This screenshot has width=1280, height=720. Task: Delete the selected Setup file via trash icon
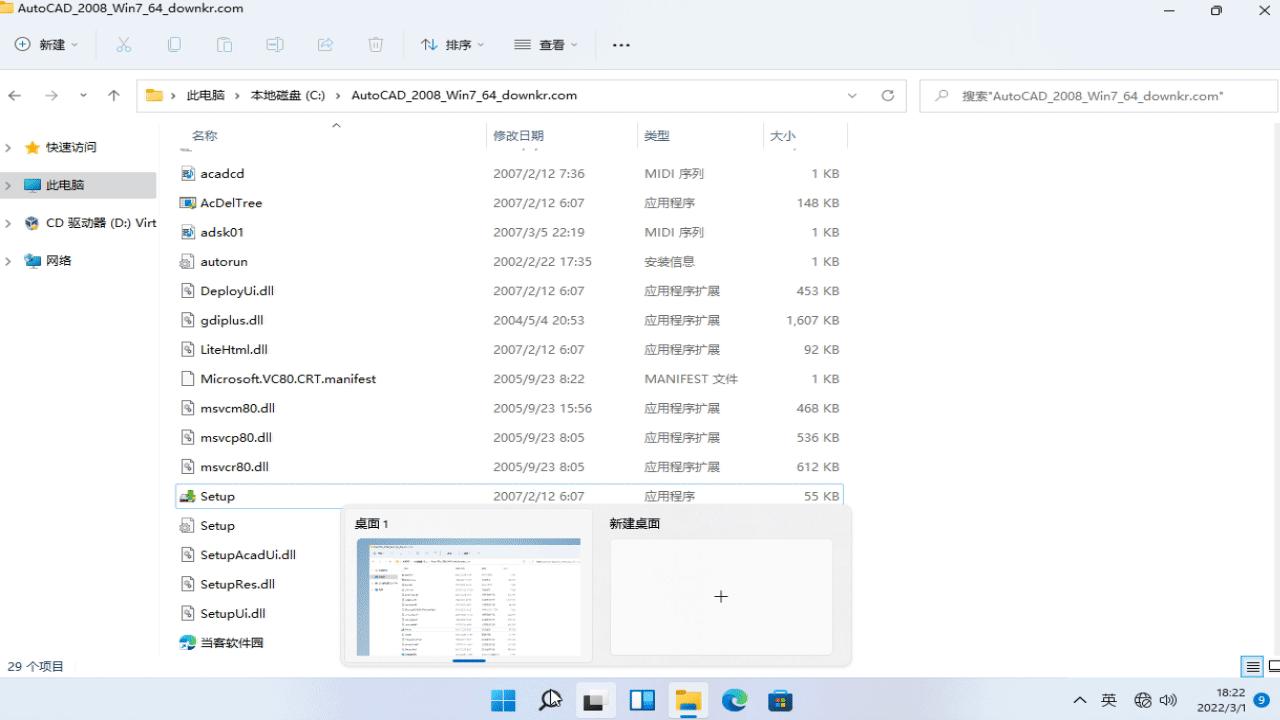click(x=375, y=44)
